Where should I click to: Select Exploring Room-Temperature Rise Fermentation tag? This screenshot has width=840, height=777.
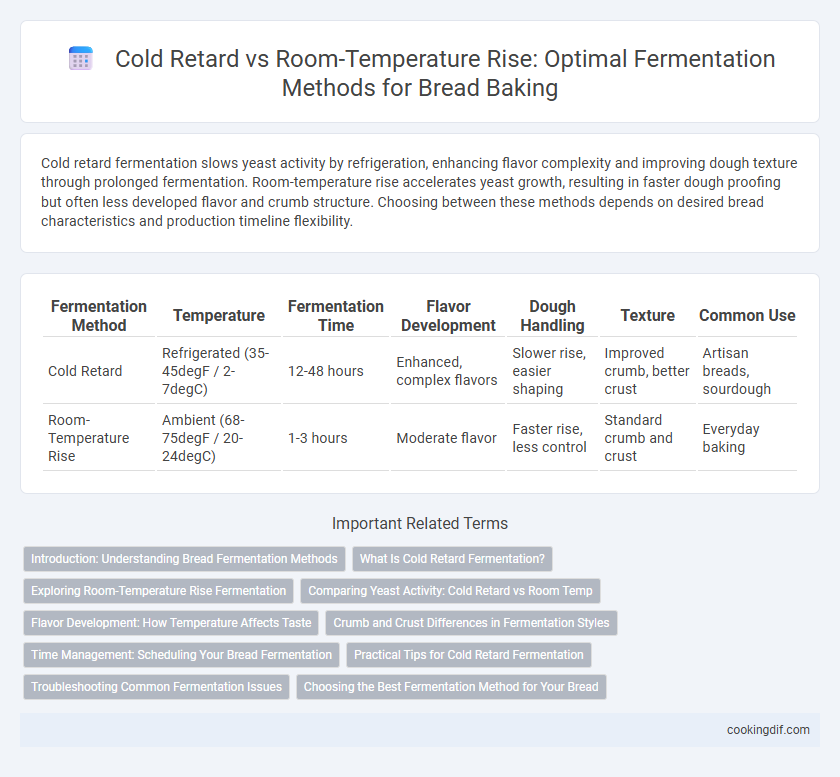(159, 591)
